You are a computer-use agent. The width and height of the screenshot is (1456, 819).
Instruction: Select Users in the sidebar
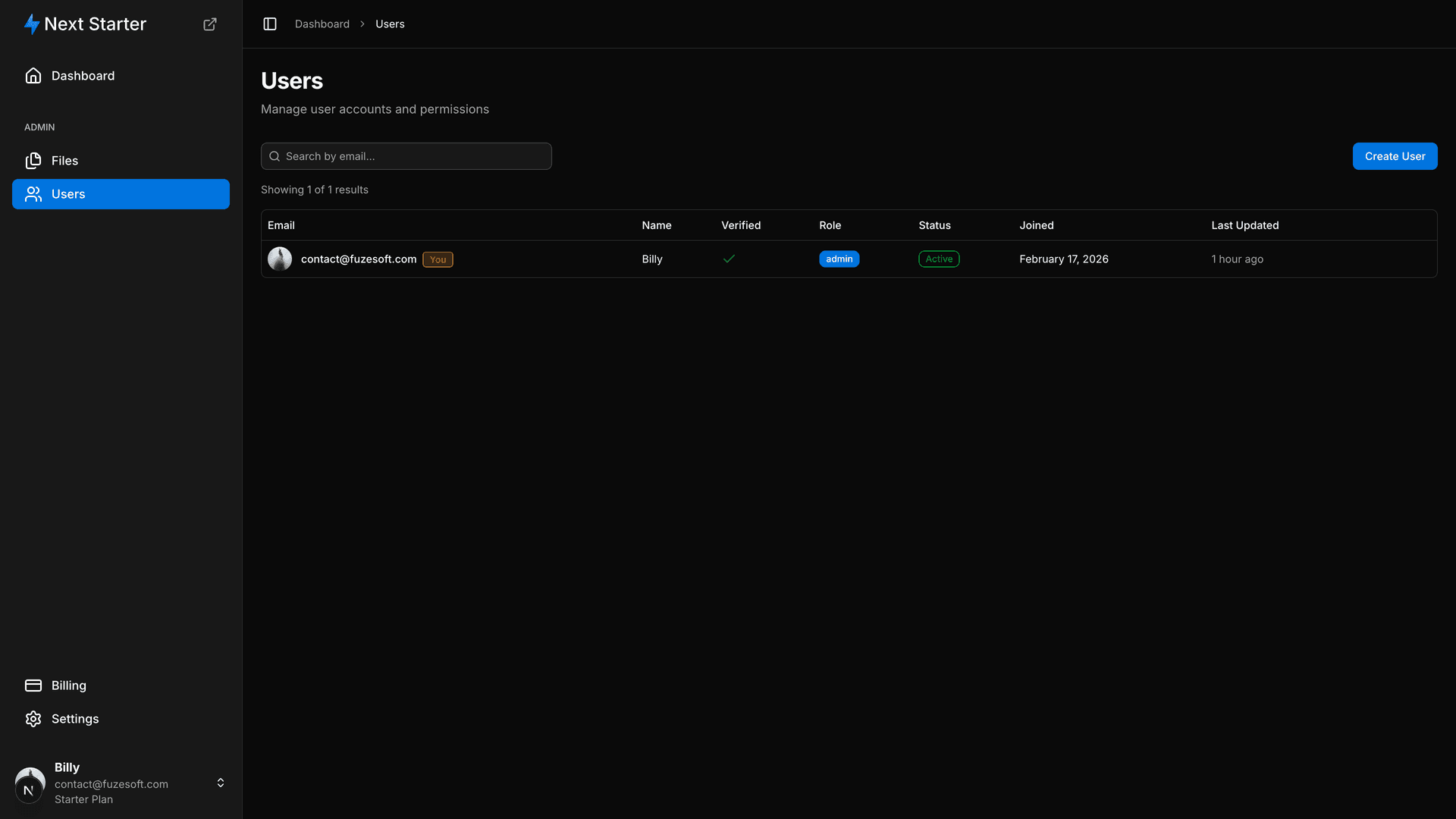point(121,194)
